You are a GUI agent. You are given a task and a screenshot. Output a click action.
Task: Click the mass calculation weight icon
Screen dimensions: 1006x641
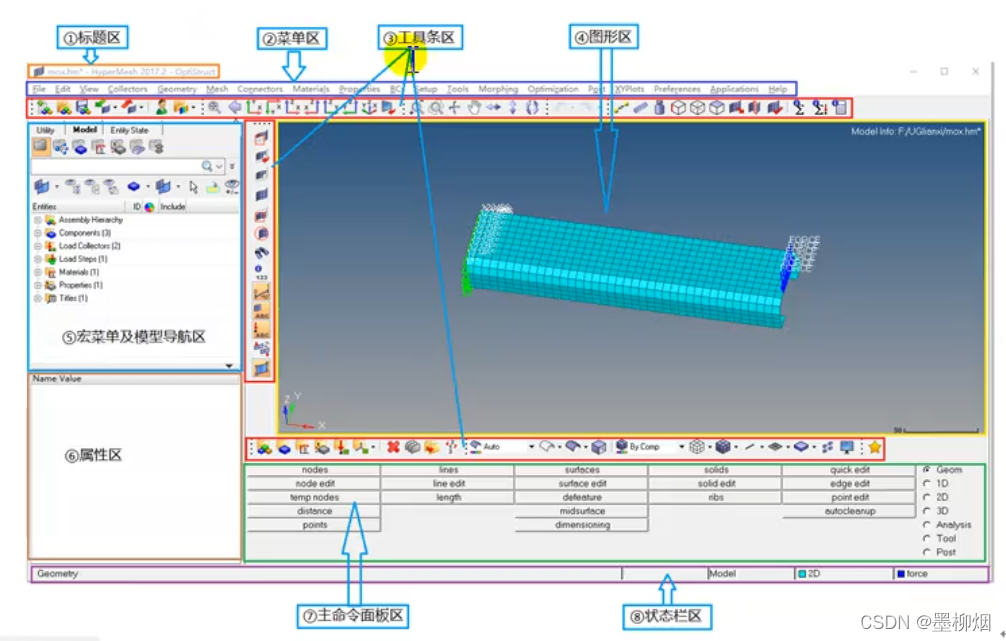(659, 107)
